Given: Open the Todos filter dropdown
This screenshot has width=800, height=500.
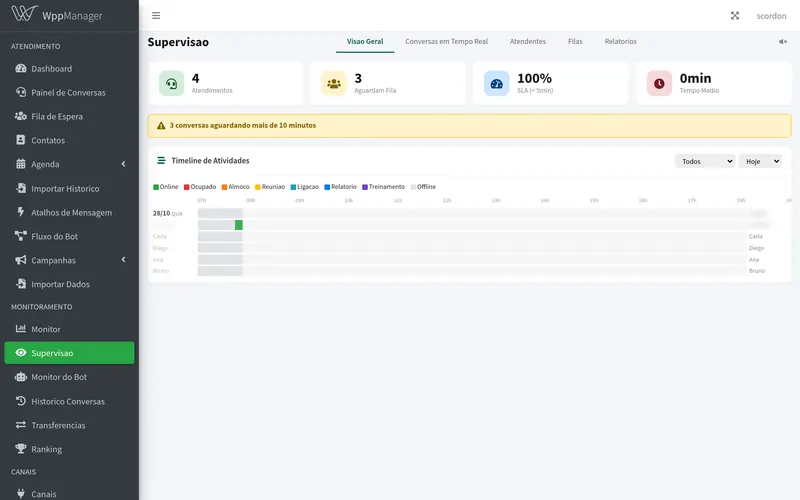Looking at the screenshot, I should 705,161.
